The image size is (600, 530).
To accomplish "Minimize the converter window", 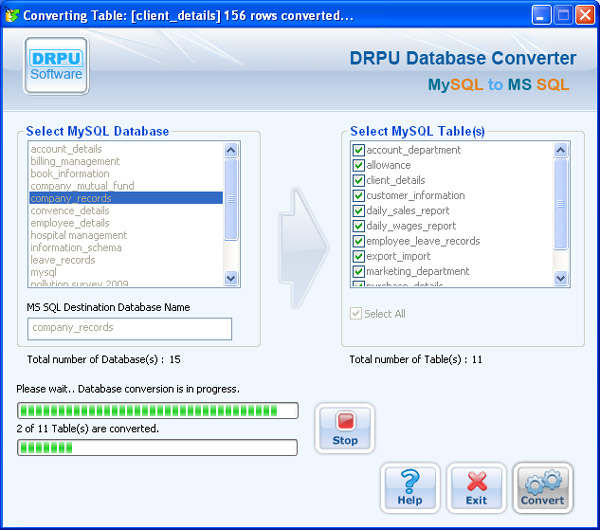I will pos(541,15).
